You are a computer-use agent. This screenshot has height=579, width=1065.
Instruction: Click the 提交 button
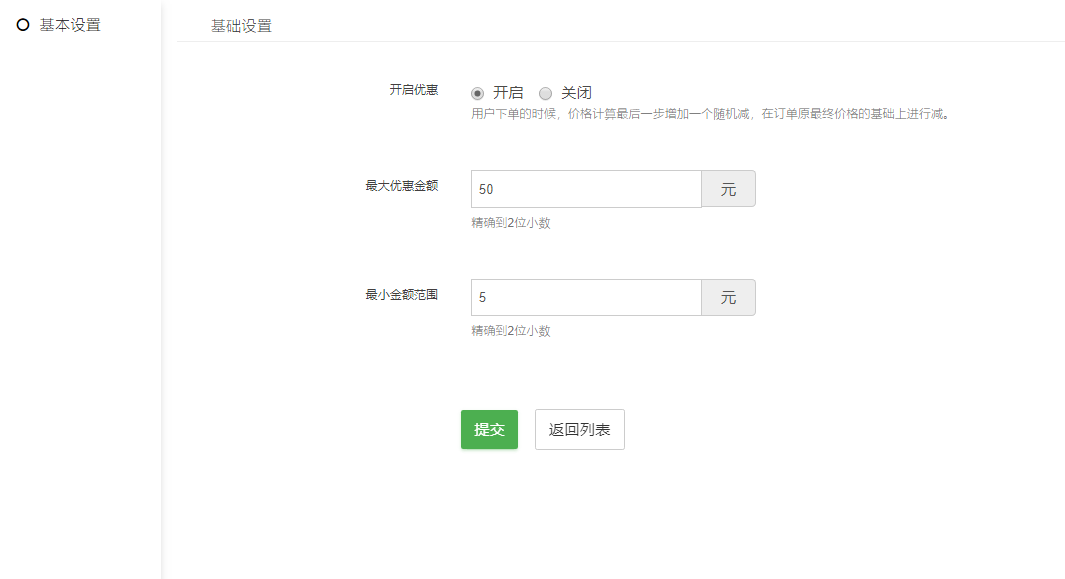(x=489, y=429)
